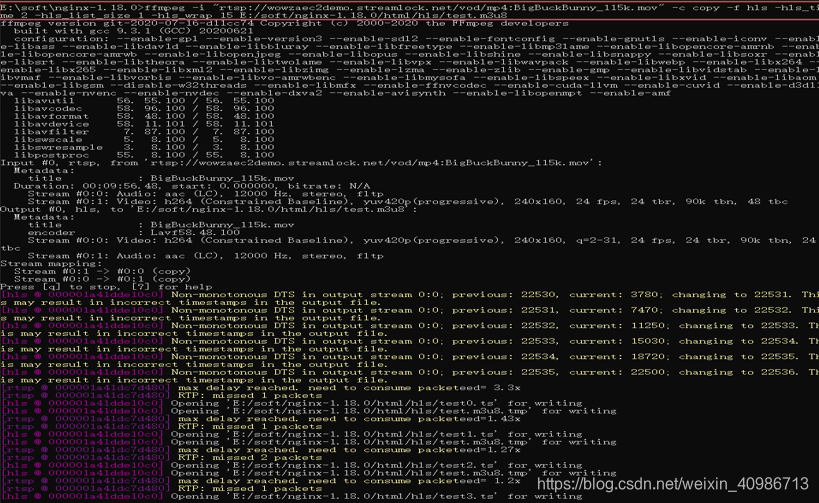Viewport: 819px width, 503px height.
Task: Select the 'libpostproc' version row
Action: click(x=144, y=155)
